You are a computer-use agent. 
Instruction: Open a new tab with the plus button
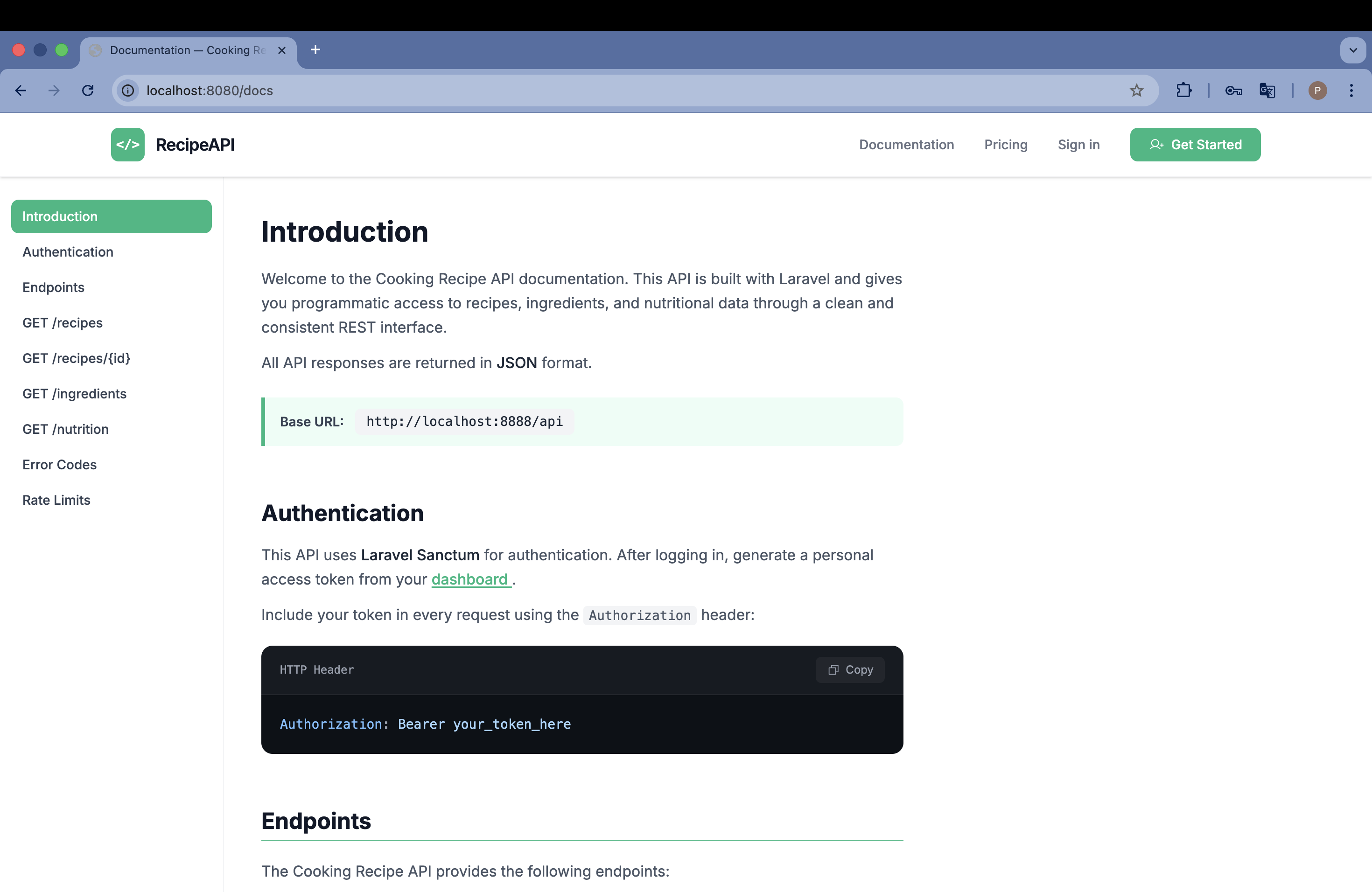[x=315, y=49]
